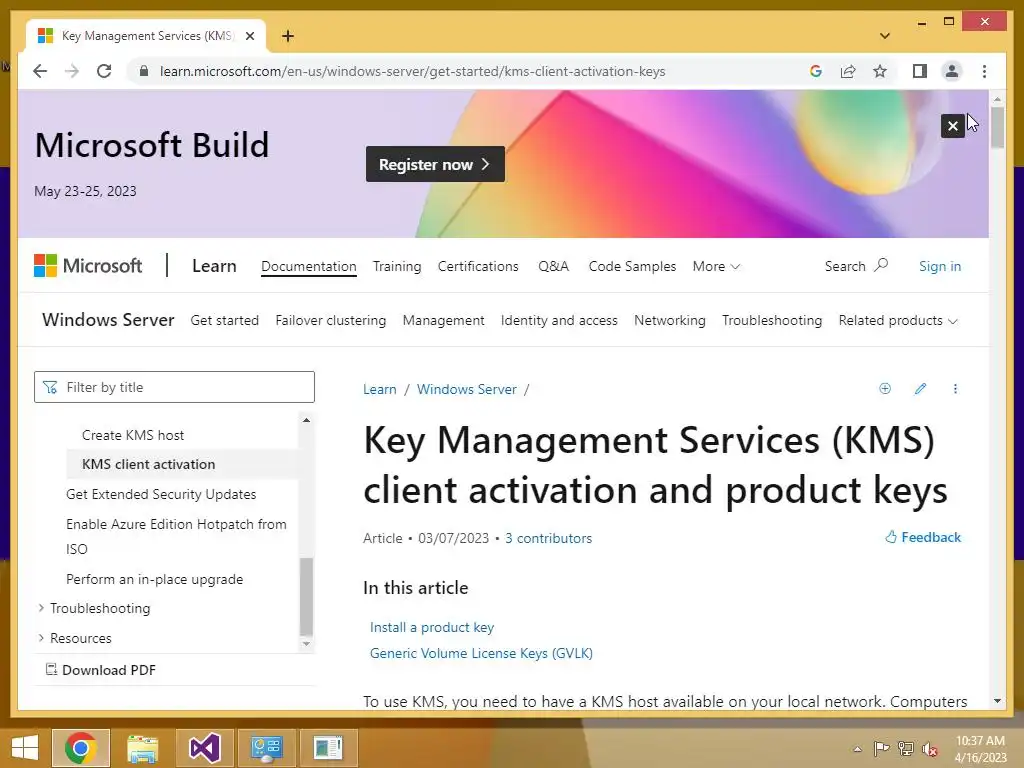Open the Failover clustering nav item
Viewport: 1024px width, 768px height.
330,321
